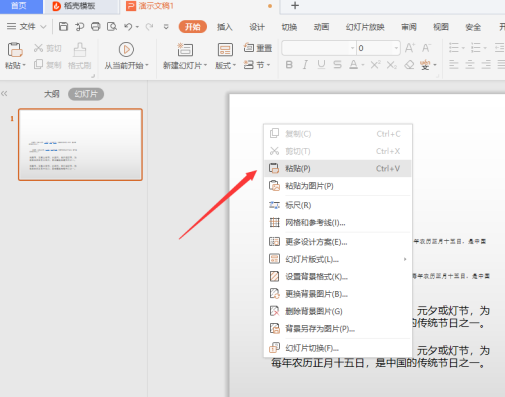
Task: Click the Print icon in quick toolbar
Action: tap(96, 27)
